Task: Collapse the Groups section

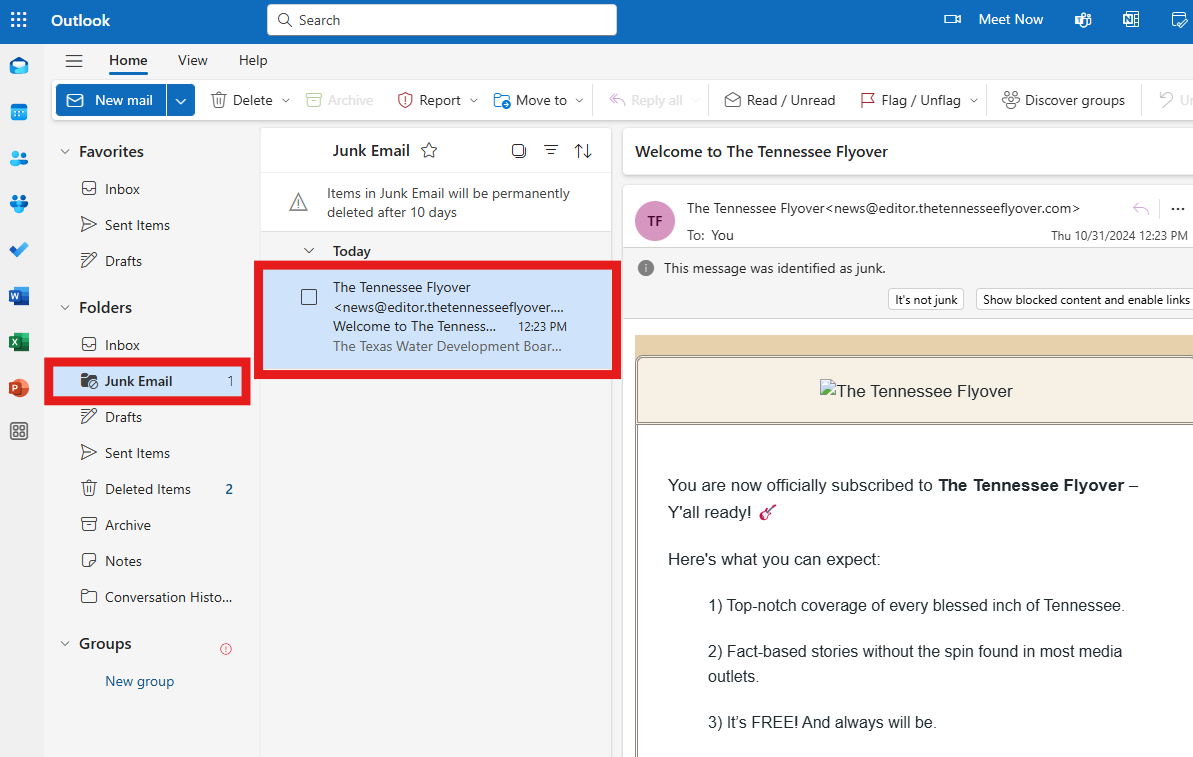Action: 65,644
